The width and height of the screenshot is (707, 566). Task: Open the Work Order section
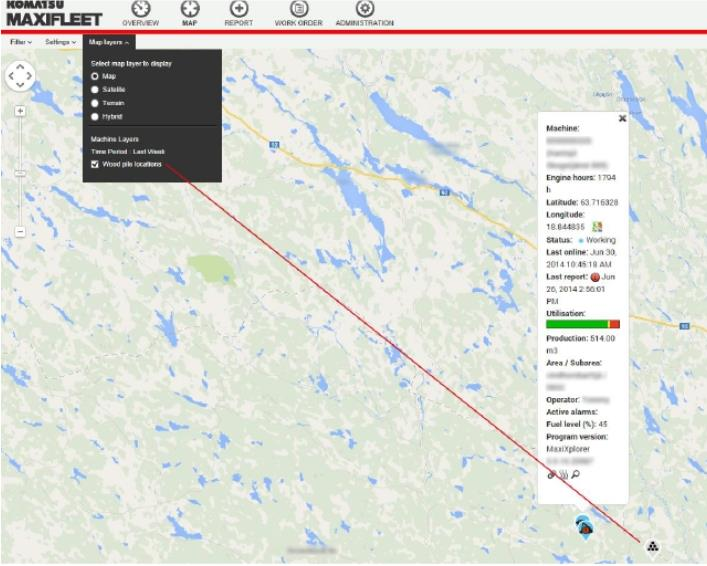(298, 14)
